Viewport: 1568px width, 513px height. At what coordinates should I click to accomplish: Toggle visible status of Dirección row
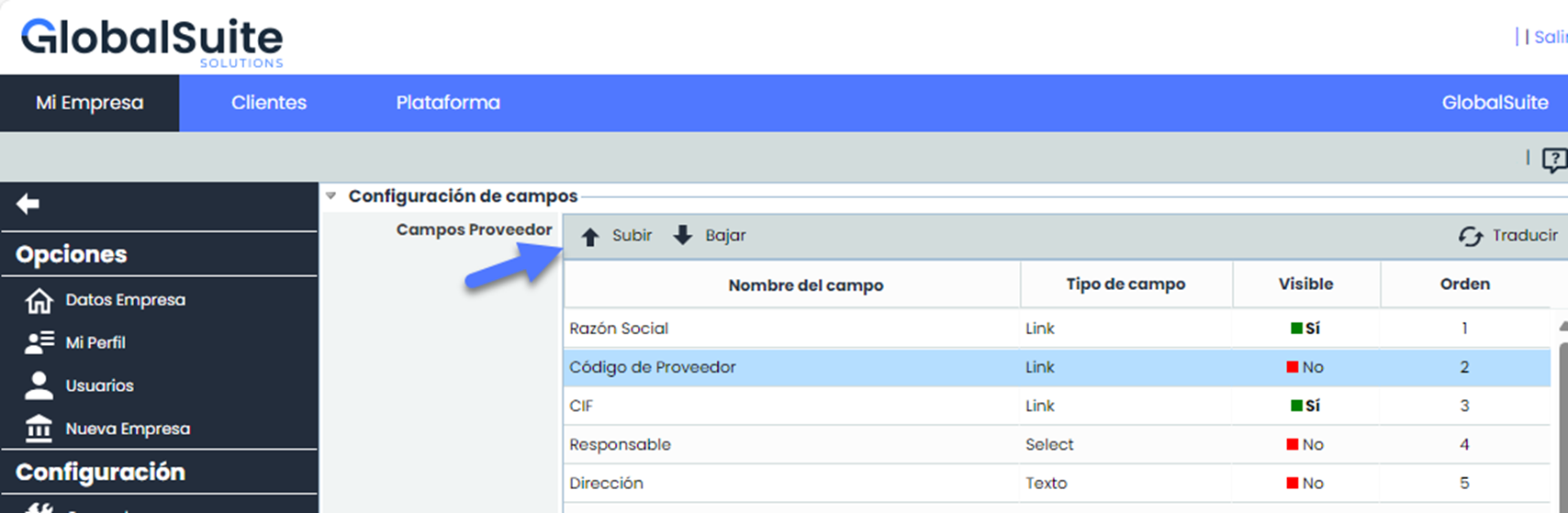[x=1305, y=483]
